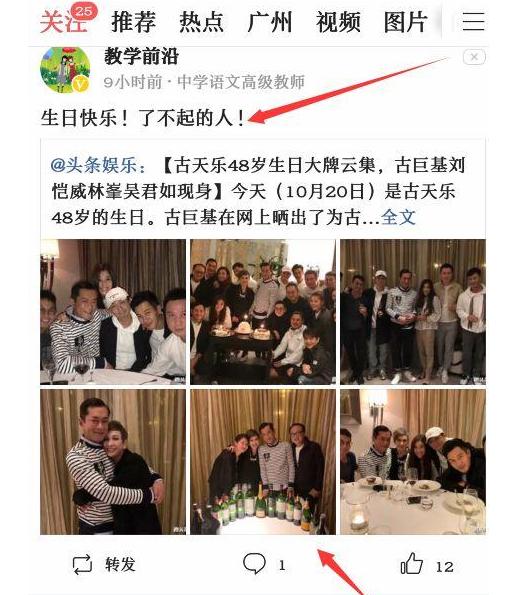Open the 教学前沿 username link
The height and width of the screenshot is (595, 505).
point(142,56)
